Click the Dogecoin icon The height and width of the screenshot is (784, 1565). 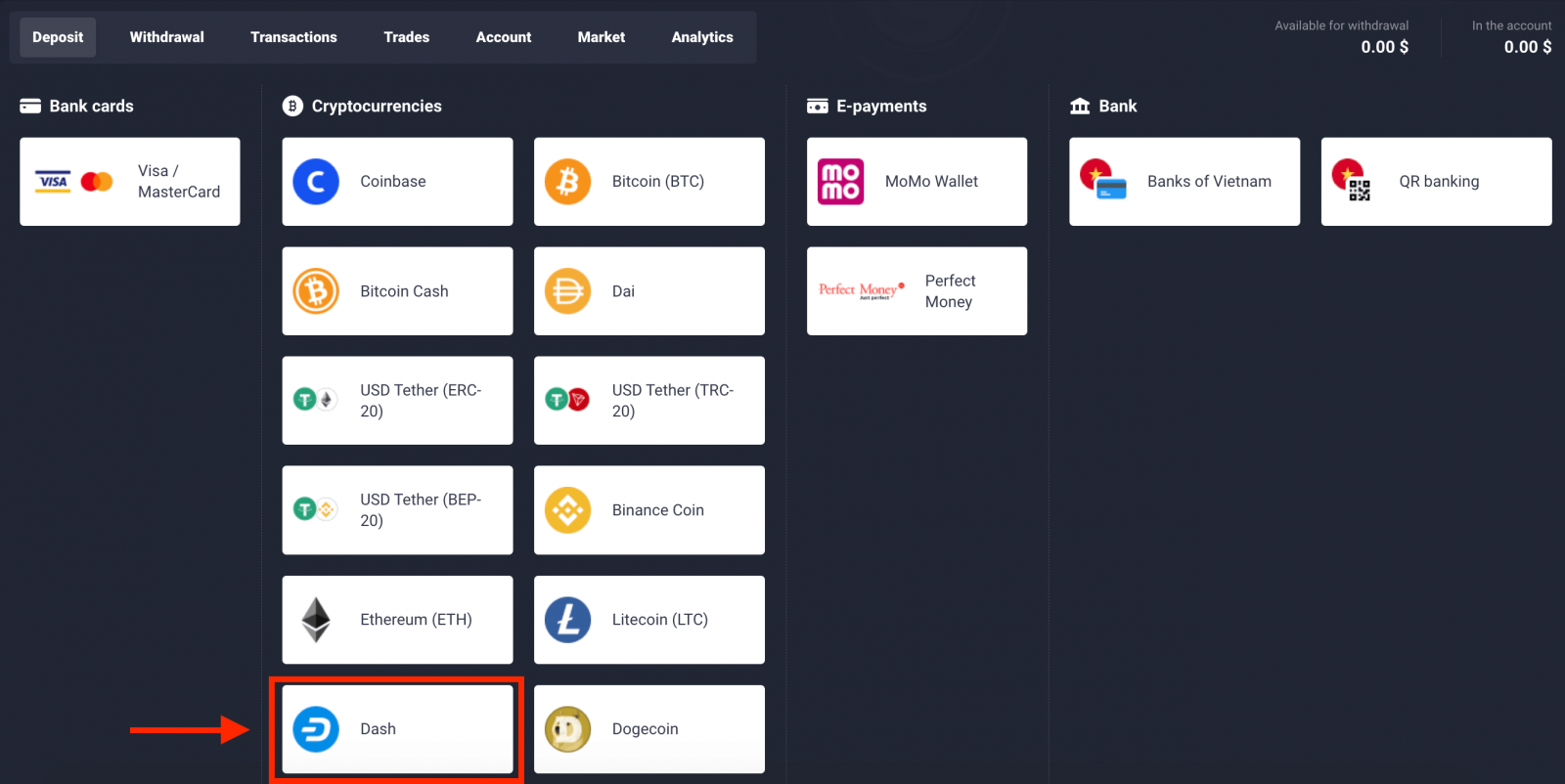click(x=568, y=729)
